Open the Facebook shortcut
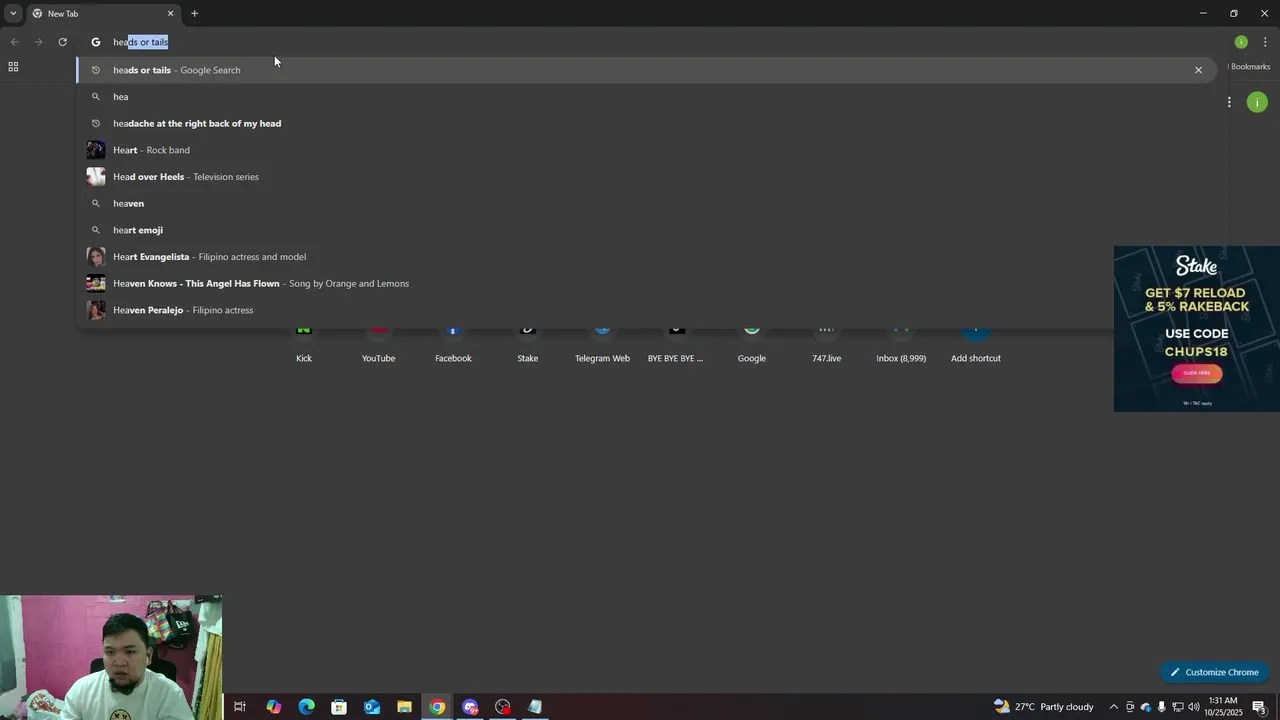This screenshot has height=720, width=1280. 453,344
